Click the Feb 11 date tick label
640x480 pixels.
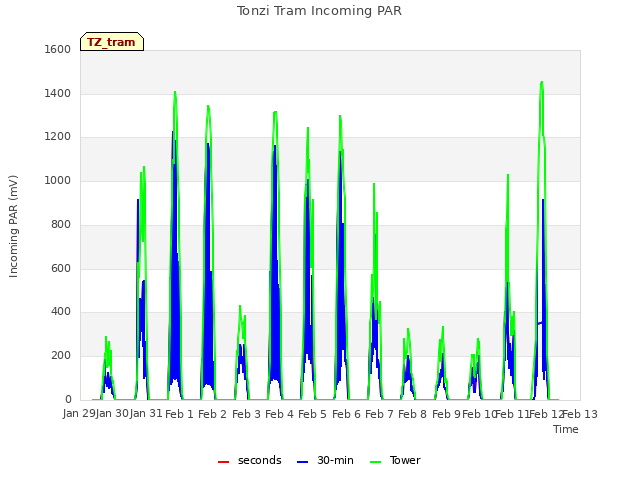coord(512,414)
